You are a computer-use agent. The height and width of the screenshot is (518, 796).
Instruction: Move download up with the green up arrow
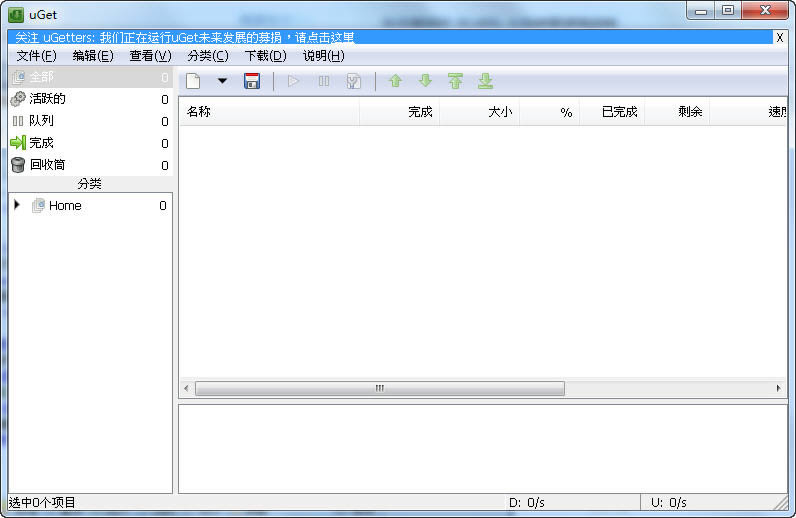point(395,81)
